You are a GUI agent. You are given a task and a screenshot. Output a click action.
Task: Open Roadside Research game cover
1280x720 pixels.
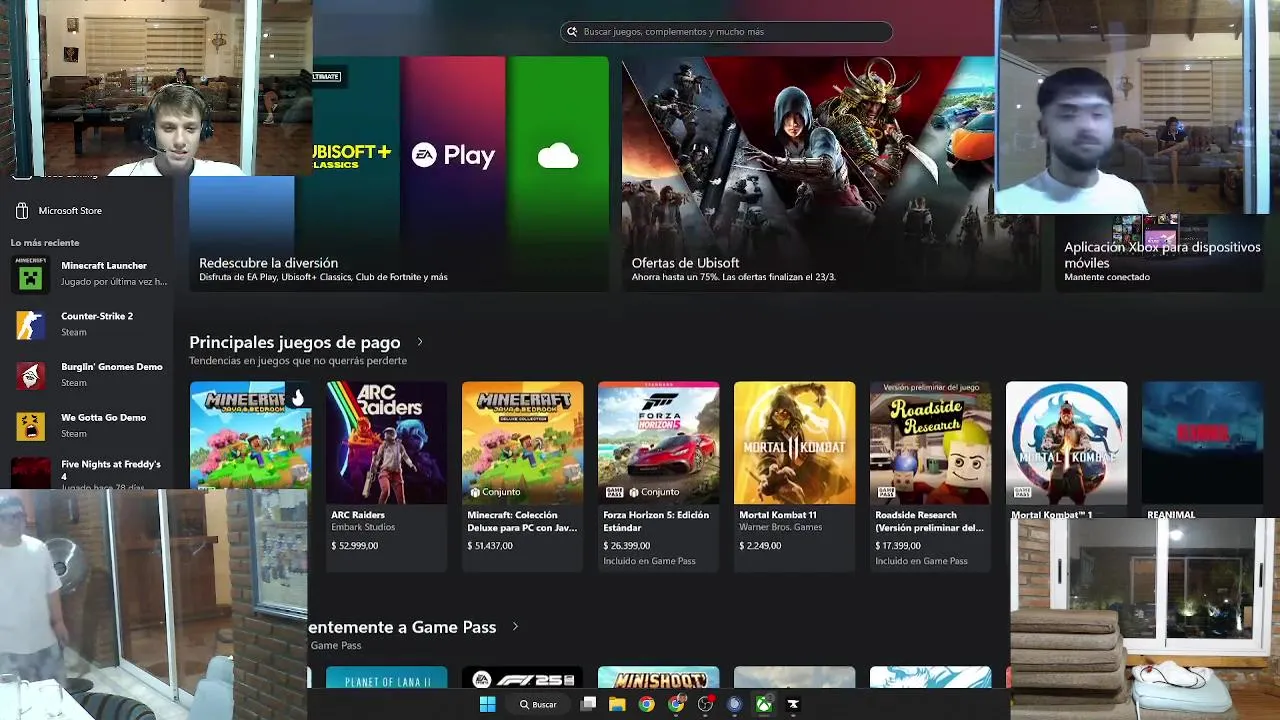930,442
